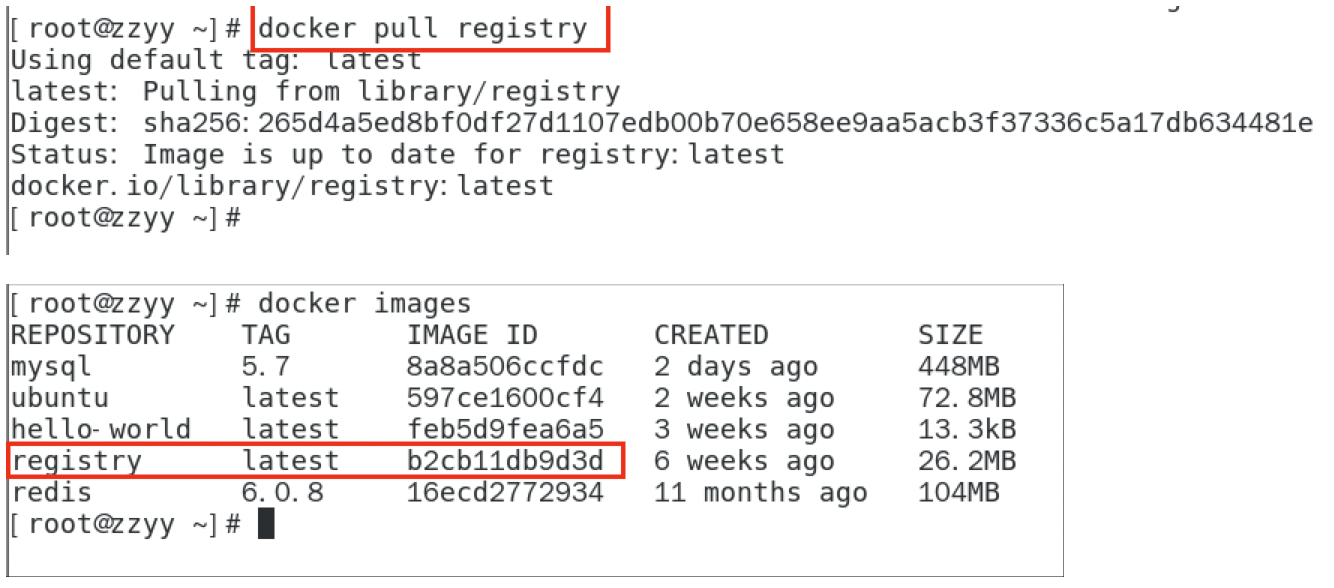Click mysql image ID 8a8a506ccfdc
Image resolution: width=1334 pixels, height=588 pixels.
tap(505, 366)
